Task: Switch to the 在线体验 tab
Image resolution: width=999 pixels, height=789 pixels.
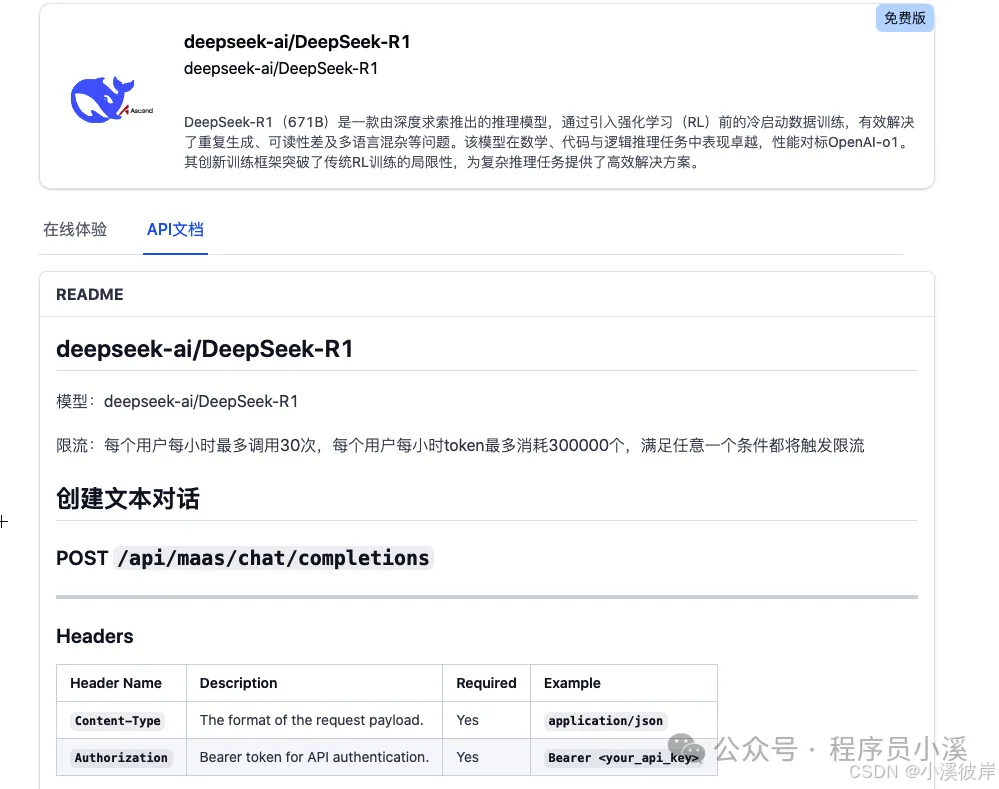Action: coord(75,229)
